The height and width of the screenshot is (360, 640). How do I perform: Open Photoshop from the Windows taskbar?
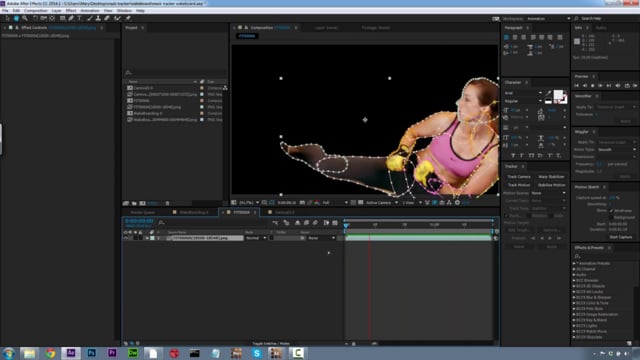tap(91, 353)
